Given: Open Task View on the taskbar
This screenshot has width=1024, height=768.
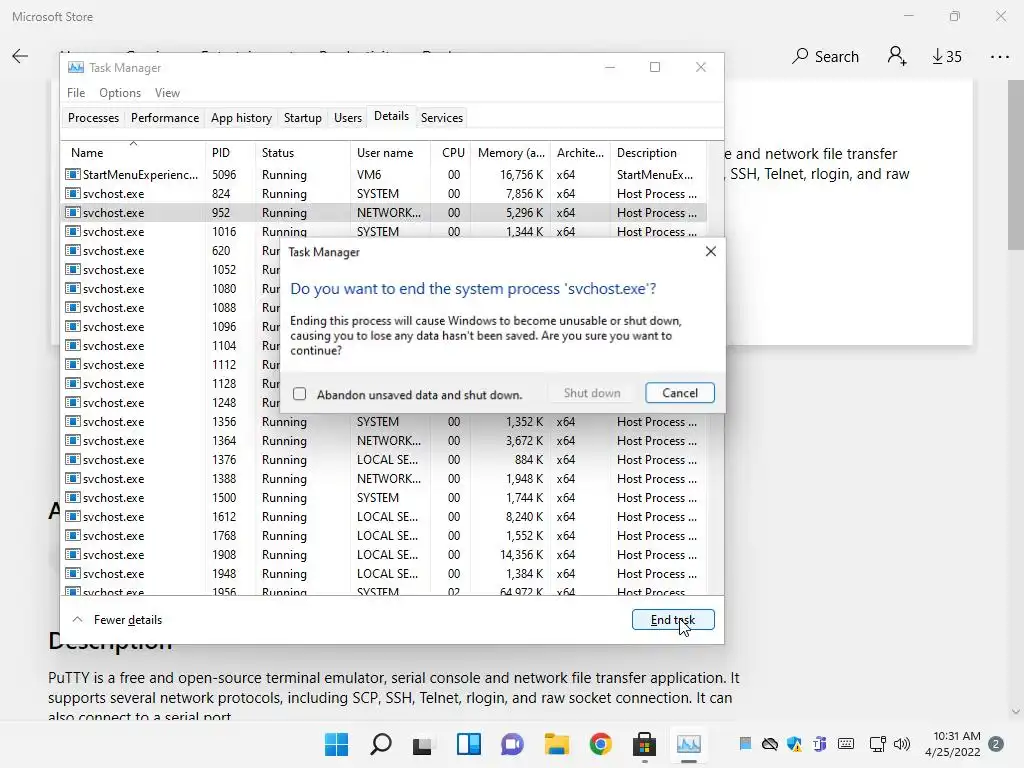Looking at the screenshot, I should (x=423, y=744).
